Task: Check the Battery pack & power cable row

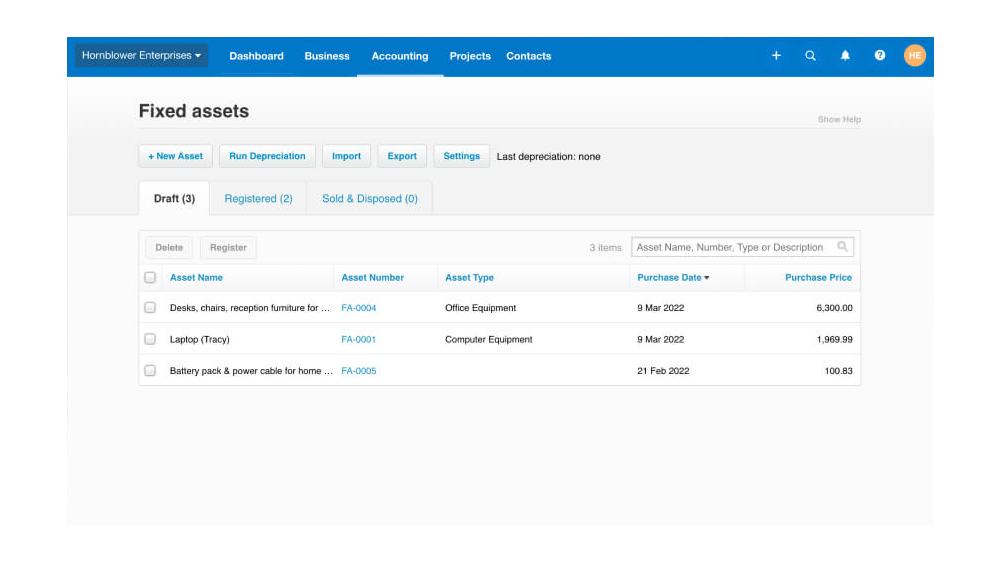Action: click(150, 370)
